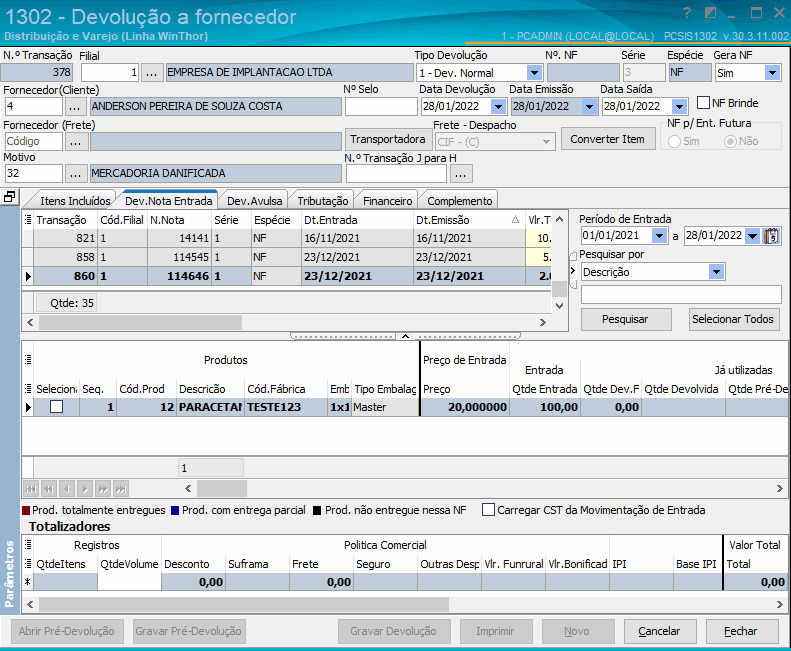Open Frete - Despacho CIF dropdown
The height and width of the screenshot is (651, 791).
click(x=546, y=142)
